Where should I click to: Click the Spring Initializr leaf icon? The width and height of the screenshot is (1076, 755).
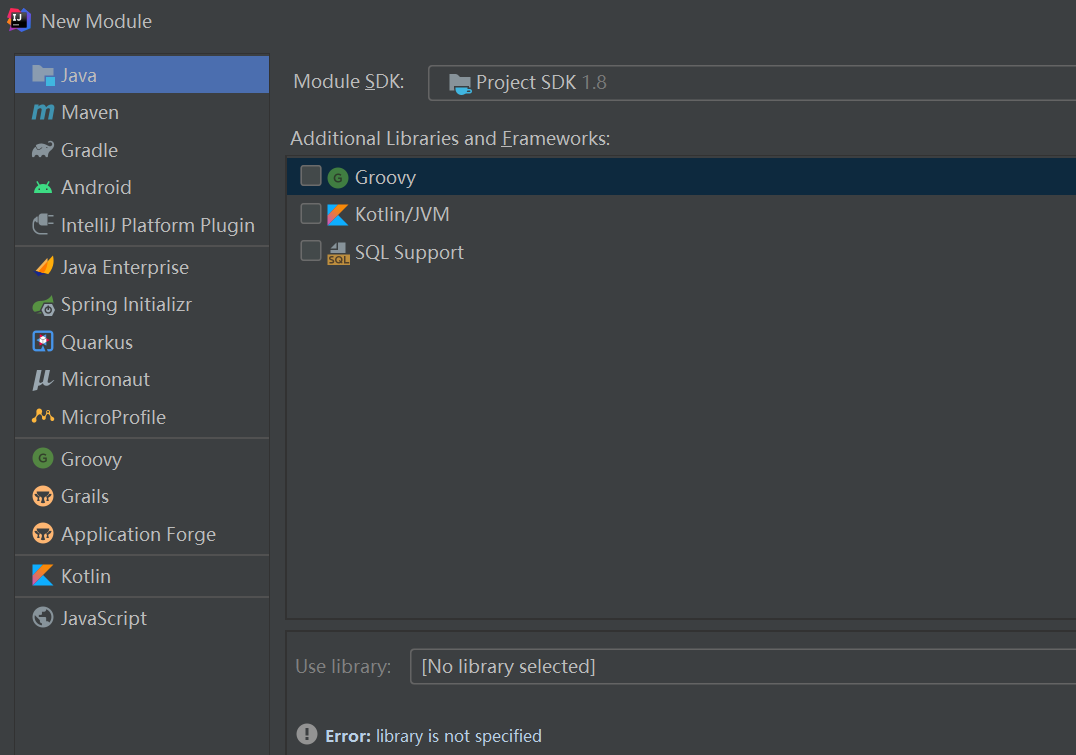point(43,305)
